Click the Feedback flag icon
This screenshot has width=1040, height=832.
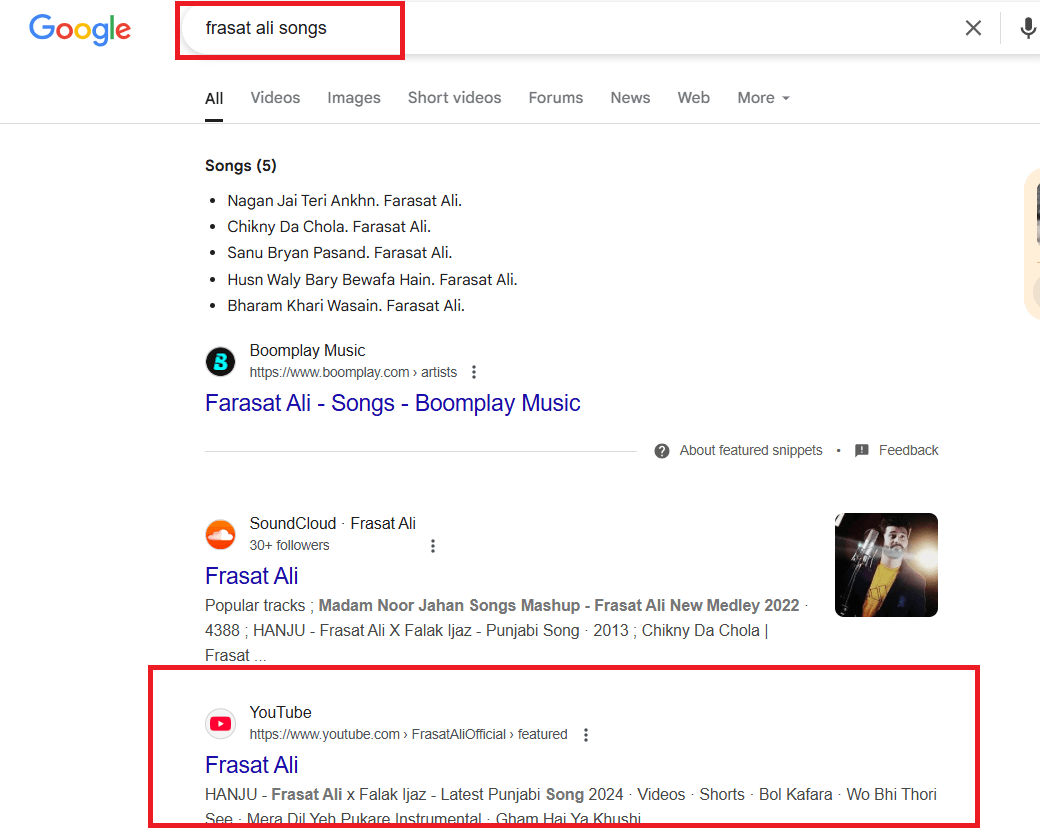pos(862,451)
